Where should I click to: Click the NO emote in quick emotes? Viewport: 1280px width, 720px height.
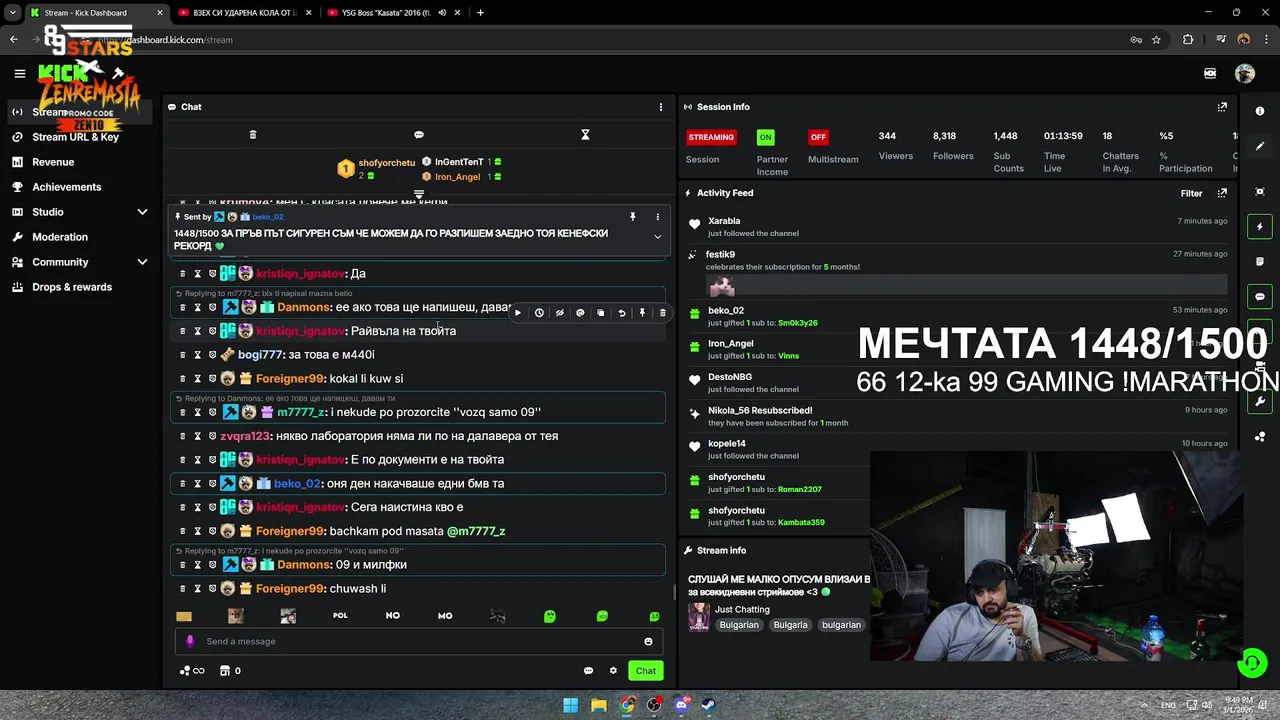393,616
